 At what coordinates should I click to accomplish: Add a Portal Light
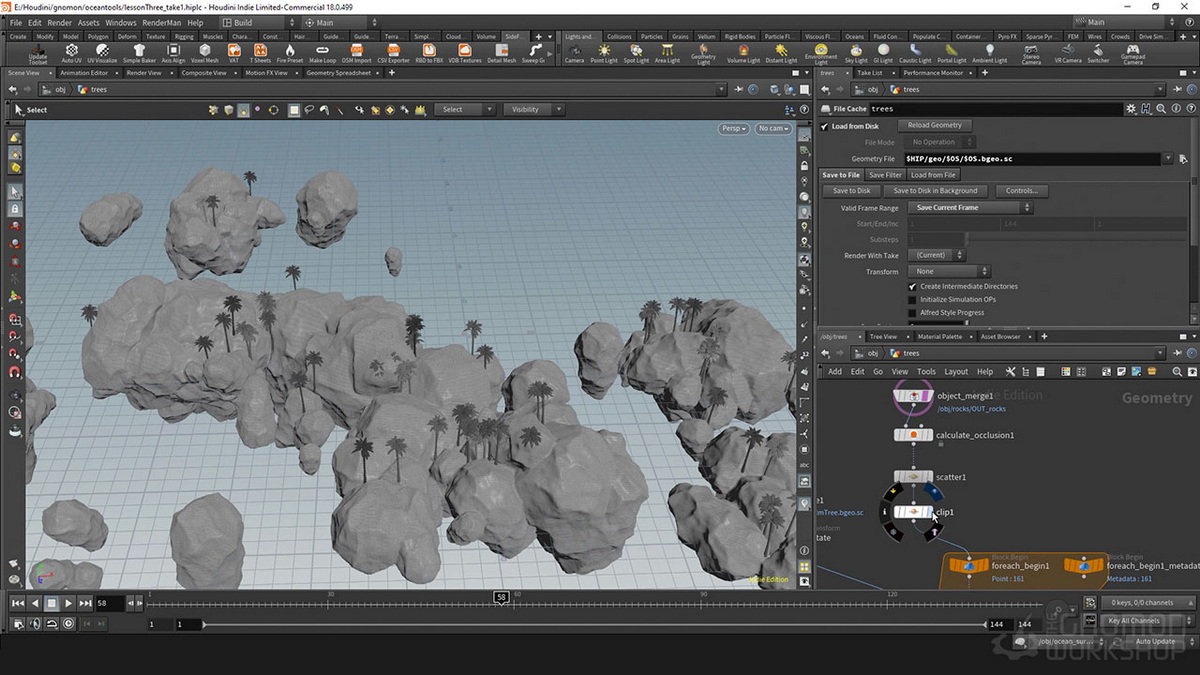pyautogui.click(x=951, y=53)
